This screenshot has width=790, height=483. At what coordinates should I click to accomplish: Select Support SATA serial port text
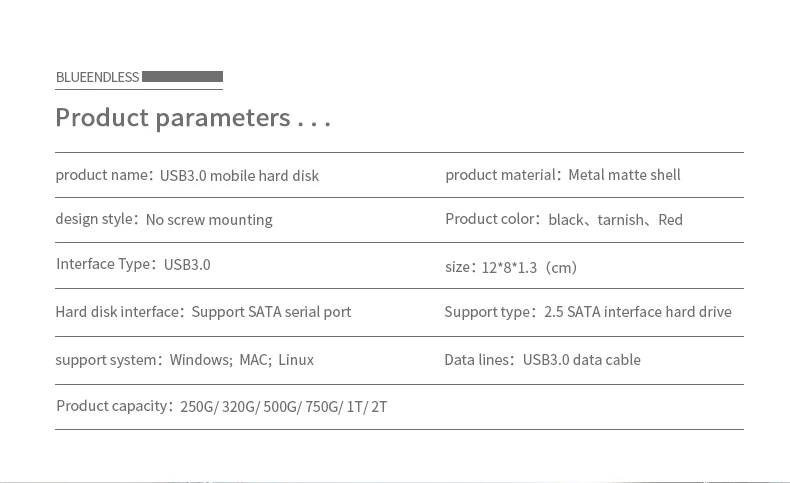pyautogui.click(x=271, y=312)
